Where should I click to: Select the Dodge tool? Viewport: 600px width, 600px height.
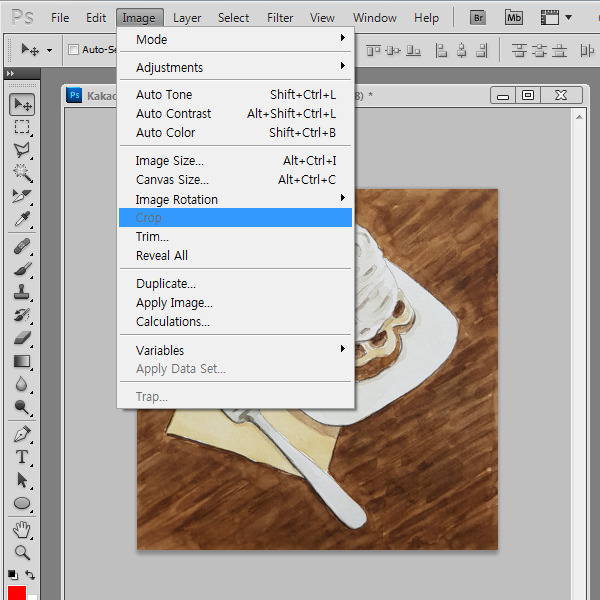click(22, 407)
